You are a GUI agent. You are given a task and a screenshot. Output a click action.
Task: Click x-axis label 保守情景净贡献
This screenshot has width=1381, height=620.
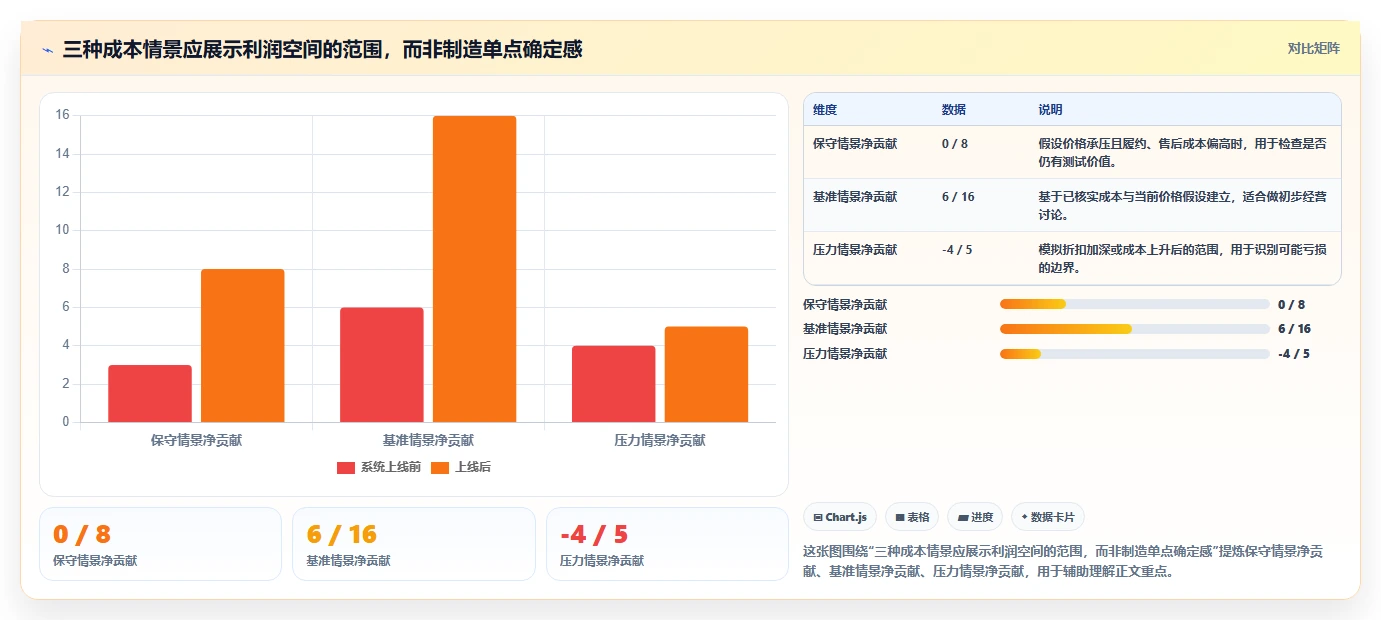[x=196, y=440]
